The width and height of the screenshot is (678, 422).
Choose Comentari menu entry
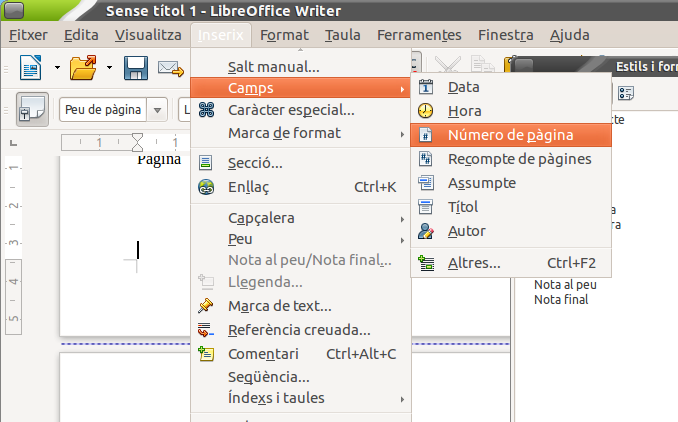(x=301, y=354)
